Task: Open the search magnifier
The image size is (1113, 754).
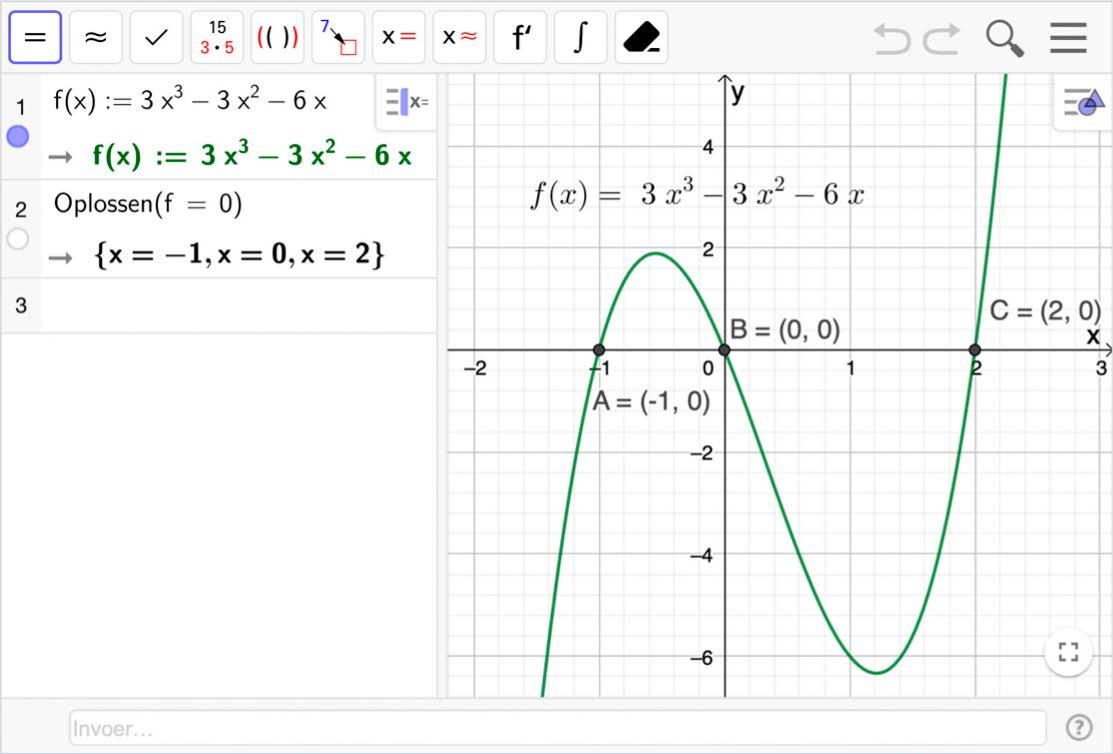Action: click(x=1004, y=38)
